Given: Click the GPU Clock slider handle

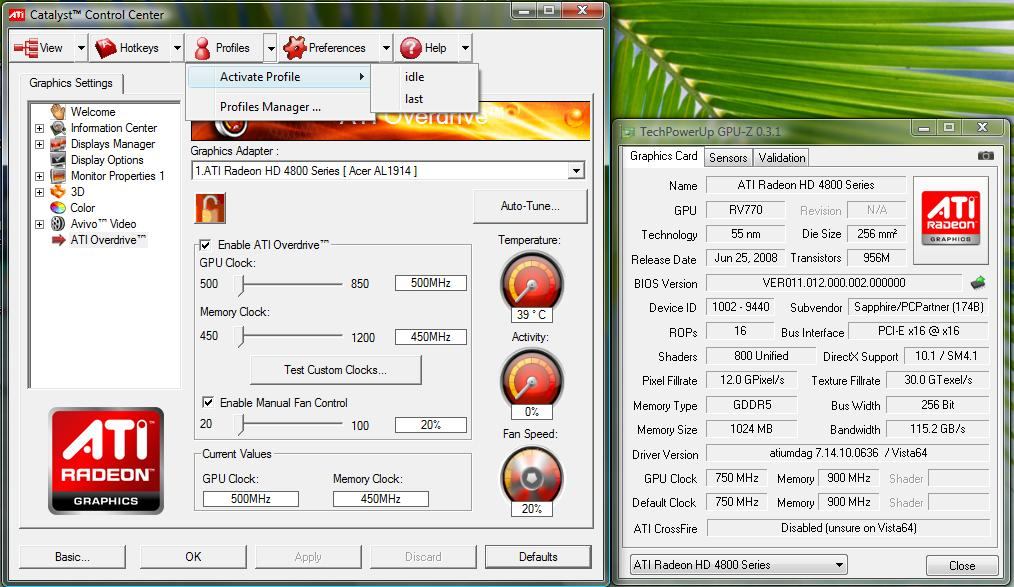Looking at the screenshot, I should coord(242,283).
